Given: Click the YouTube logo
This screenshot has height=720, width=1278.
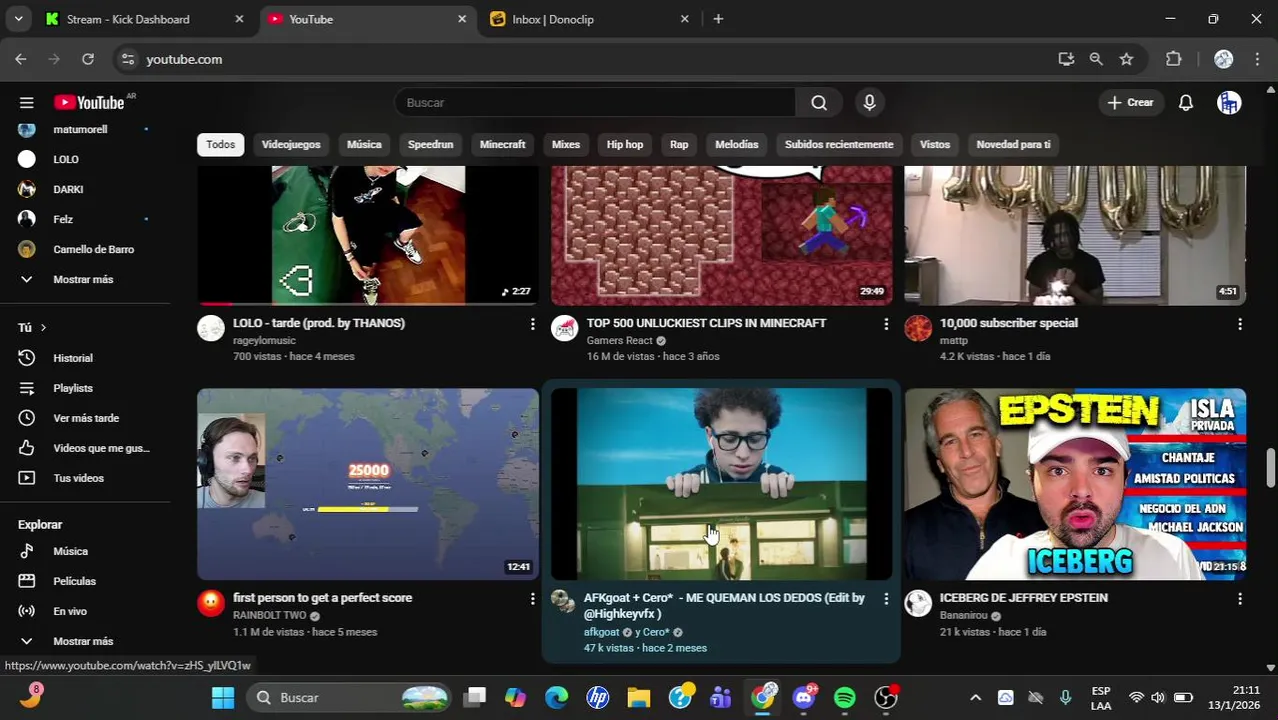Looking at the screenshot, I should (90, 102).
